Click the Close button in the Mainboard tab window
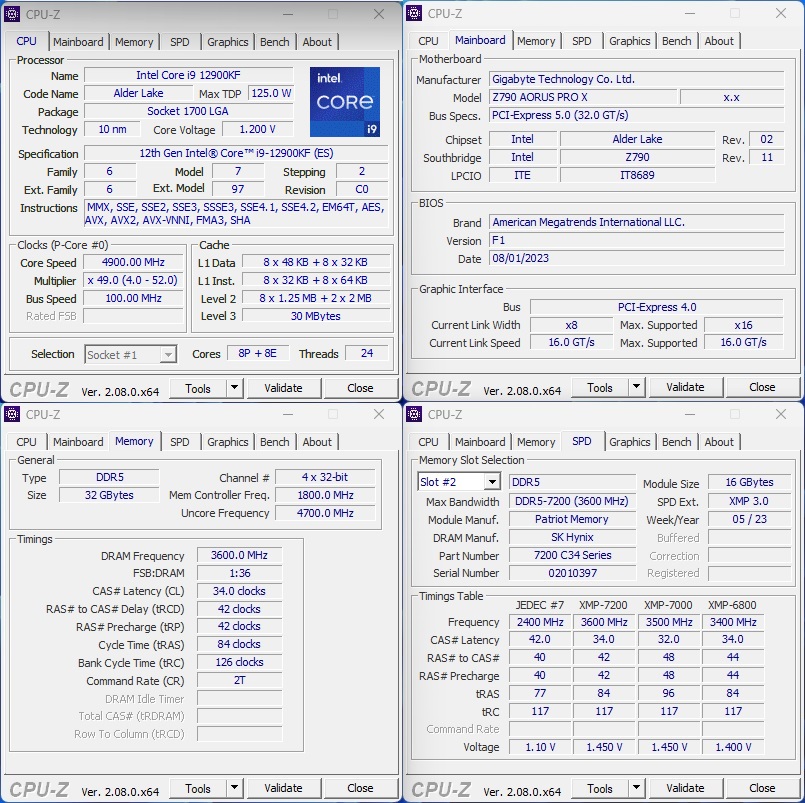The height and width of the screenshot is (803, 805). [x=762, y=387]
